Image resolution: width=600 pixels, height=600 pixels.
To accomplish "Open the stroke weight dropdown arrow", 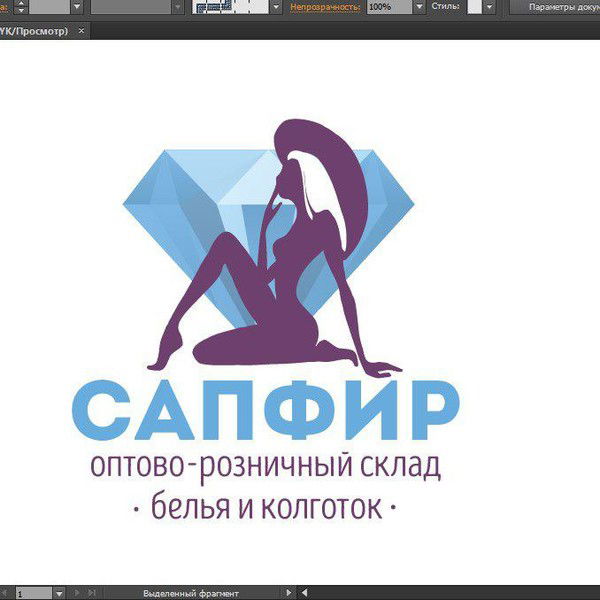I will pos(77,7).
